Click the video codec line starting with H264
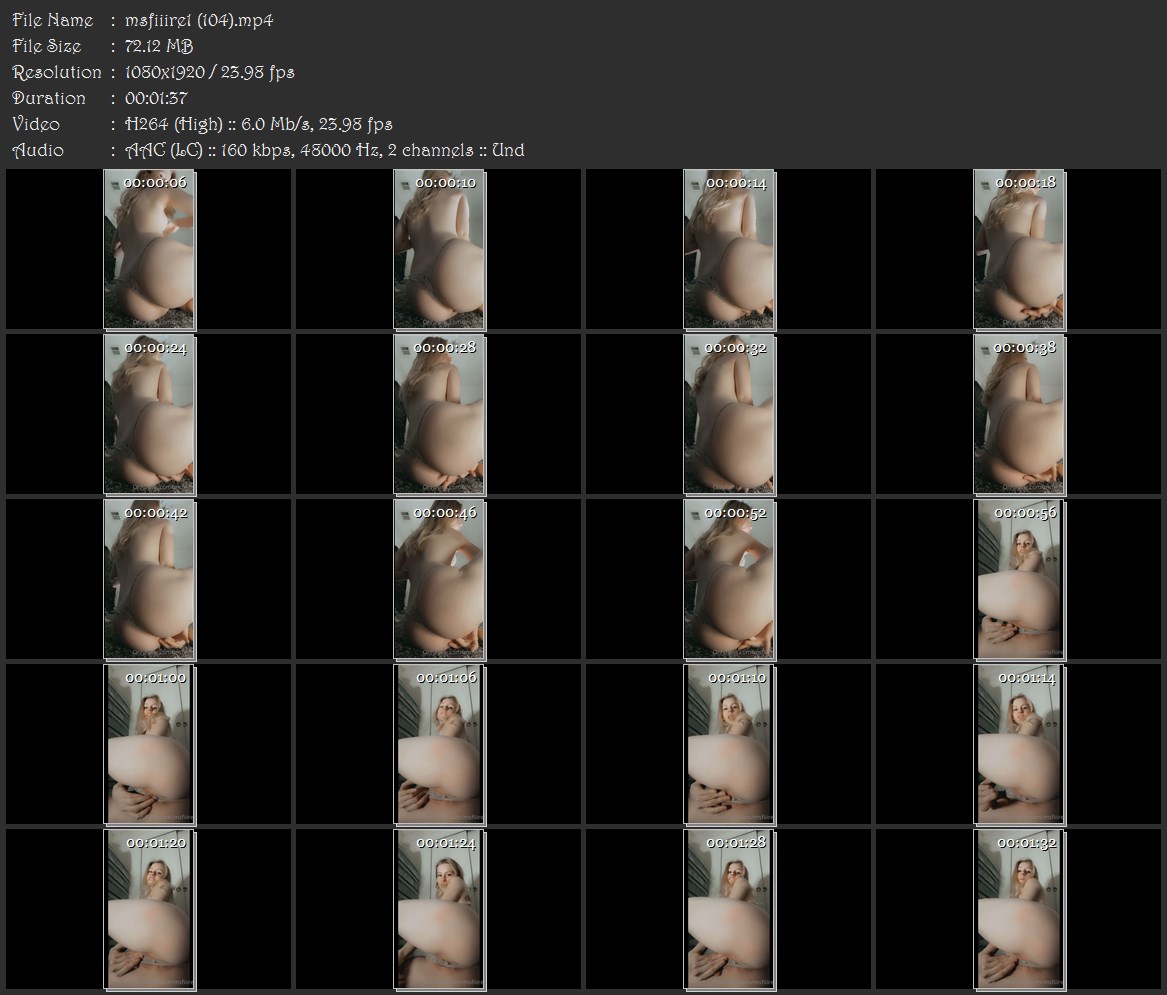 tap(258, 124)
